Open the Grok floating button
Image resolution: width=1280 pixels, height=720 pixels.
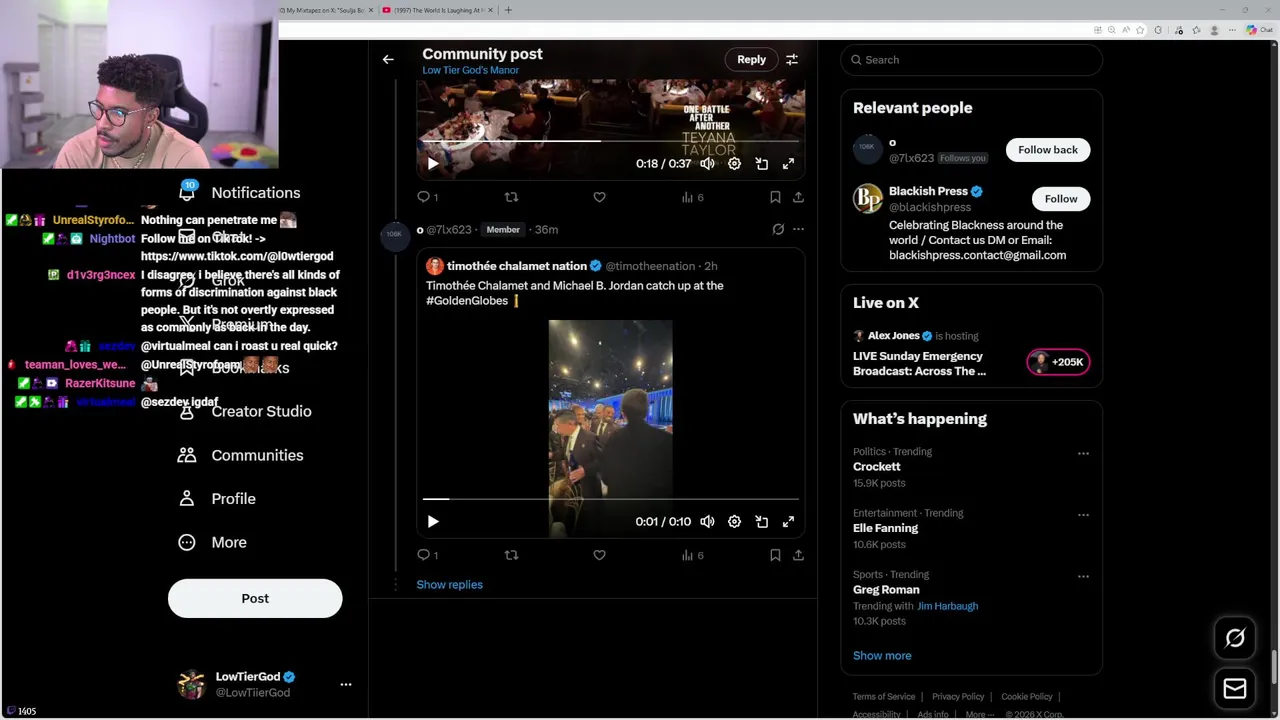[1235, 638]
